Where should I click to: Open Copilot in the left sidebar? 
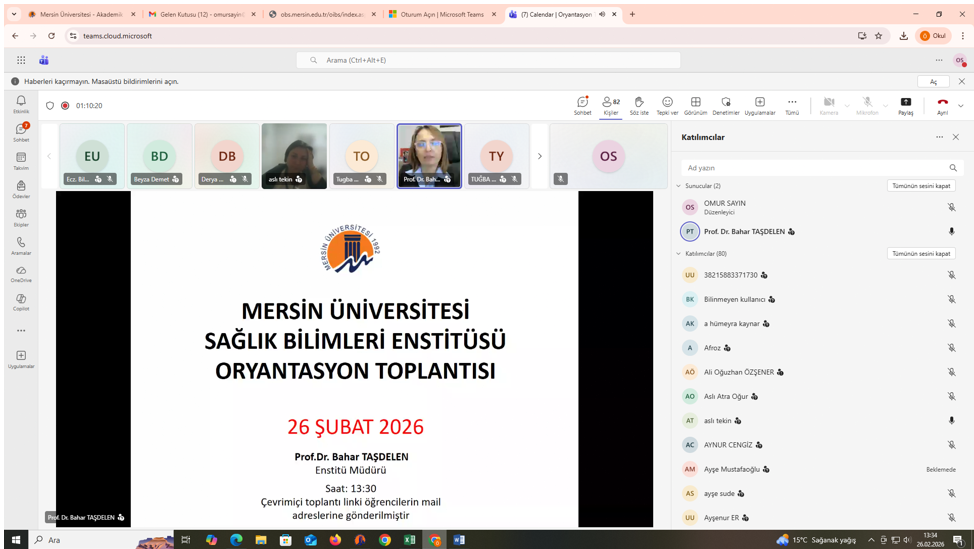pos(21,302)
